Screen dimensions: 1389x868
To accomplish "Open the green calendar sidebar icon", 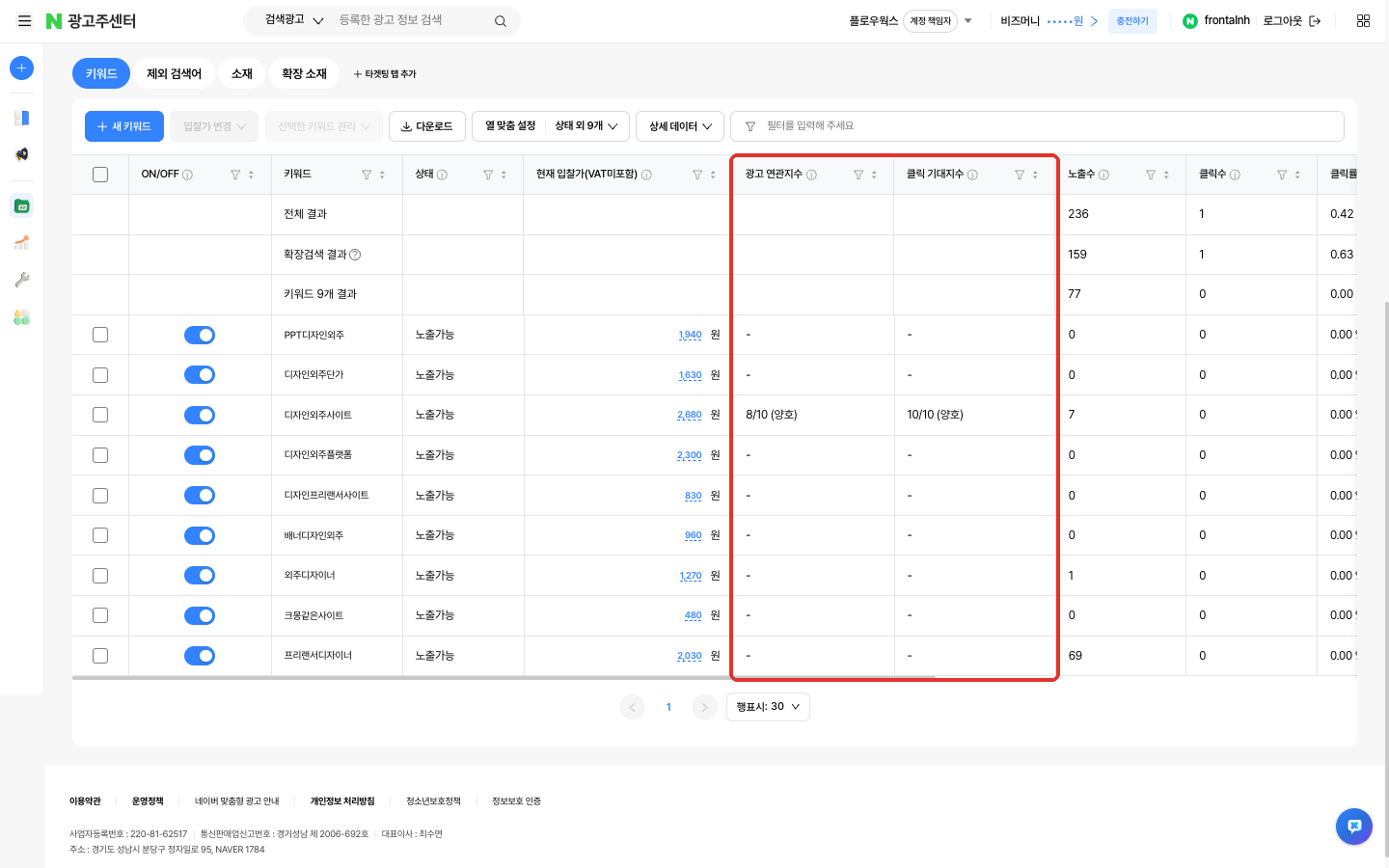I will 21,205.
